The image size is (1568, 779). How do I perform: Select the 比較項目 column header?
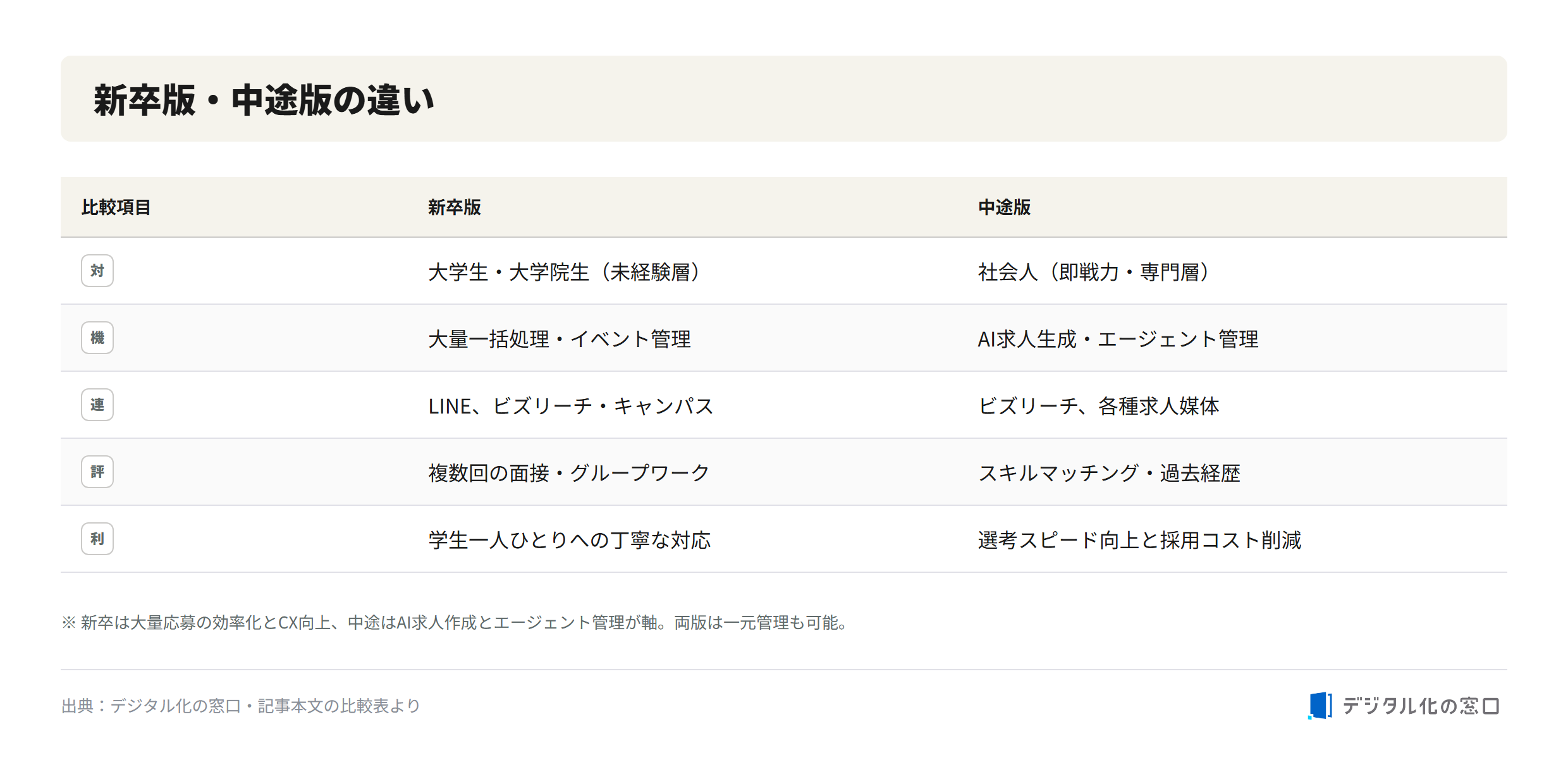coord(116,207)
